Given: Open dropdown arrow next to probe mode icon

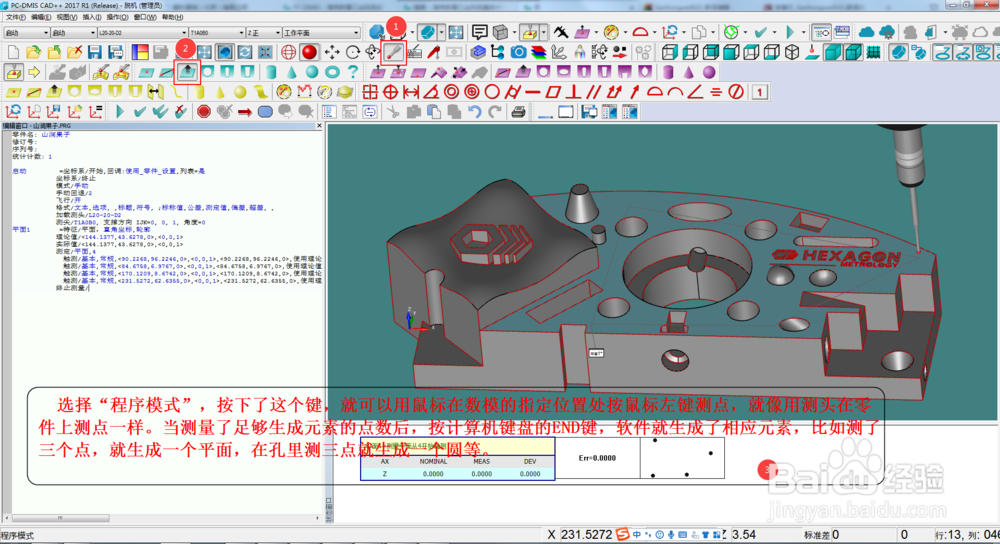Looking at the screenshot, I should [x=543, y=32].
